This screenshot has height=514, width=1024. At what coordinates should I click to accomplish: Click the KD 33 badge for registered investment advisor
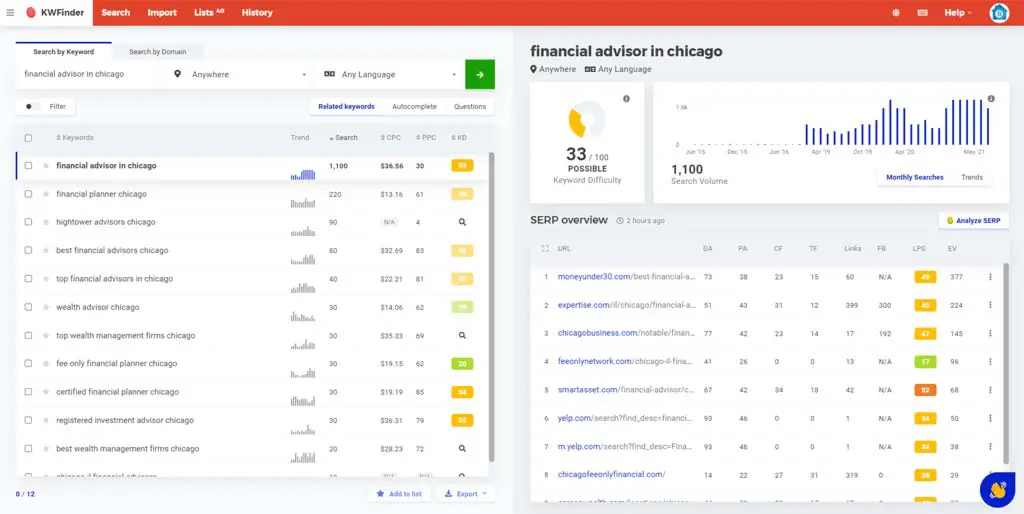coord(462,420)
